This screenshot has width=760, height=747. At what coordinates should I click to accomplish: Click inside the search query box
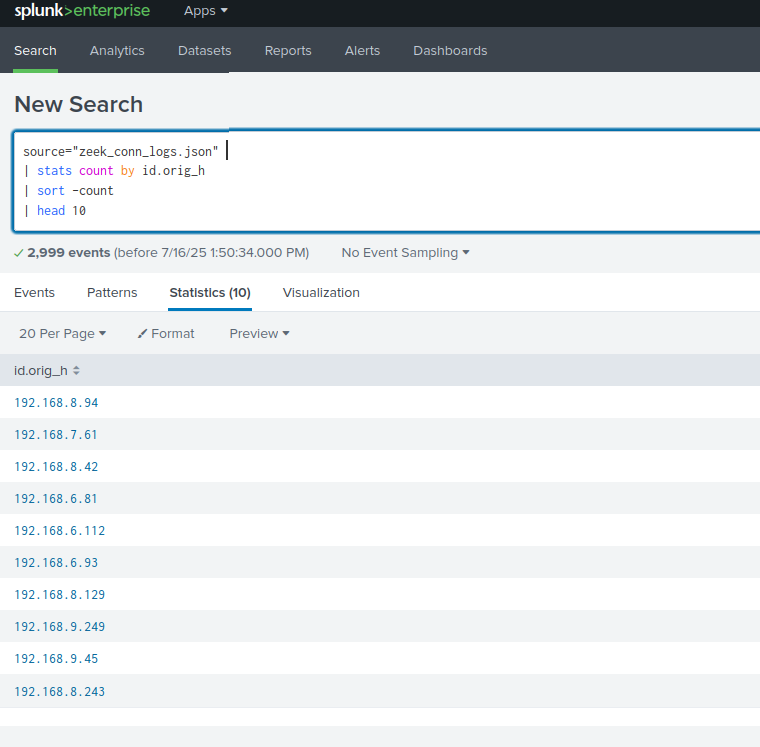click(x=387, y=181)
